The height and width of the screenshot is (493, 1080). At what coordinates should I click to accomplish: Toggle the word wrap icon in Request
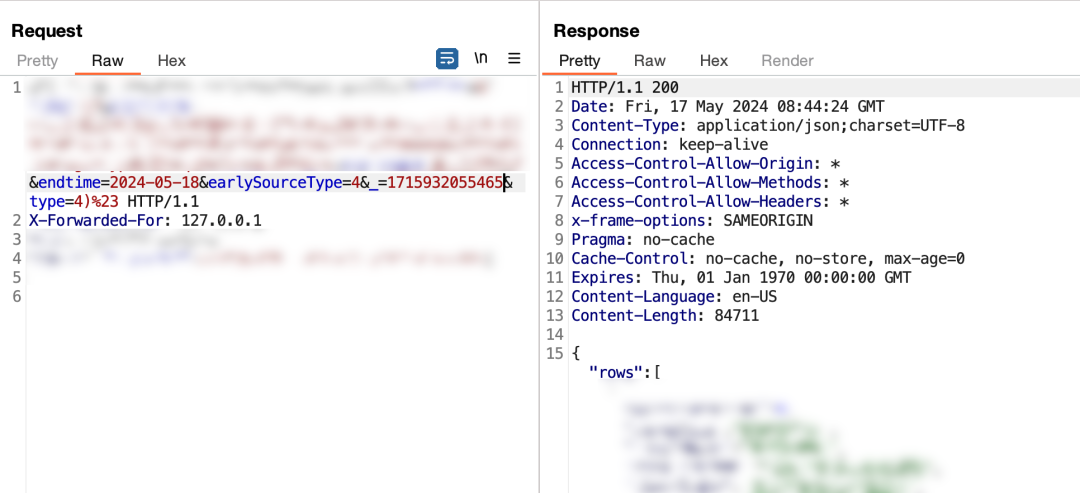447,58
